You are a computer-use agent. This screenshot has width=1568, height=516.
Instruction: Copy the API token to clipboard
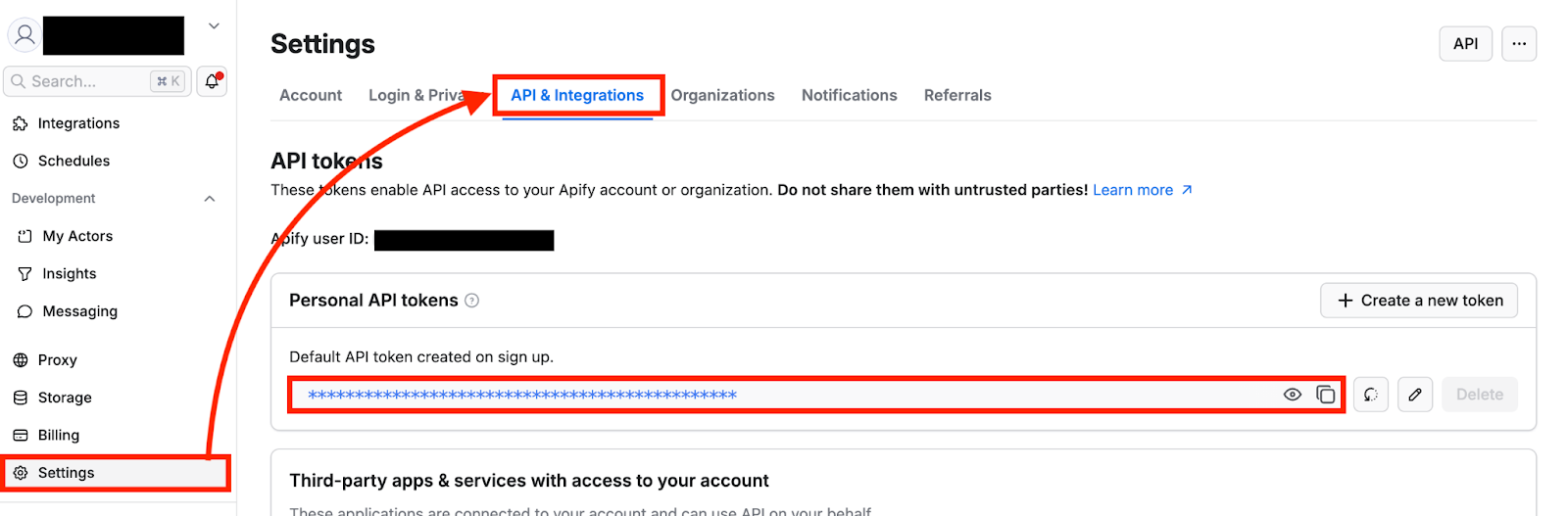coord(1325,395)
